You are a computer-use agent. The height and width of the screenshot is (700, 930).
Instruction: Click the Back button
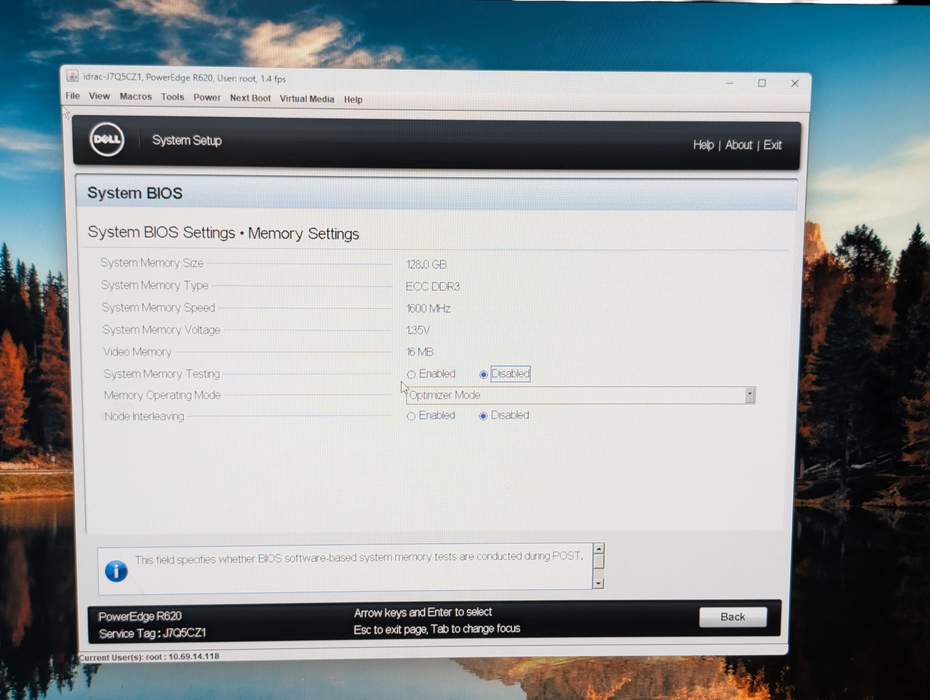pos(732,617)
